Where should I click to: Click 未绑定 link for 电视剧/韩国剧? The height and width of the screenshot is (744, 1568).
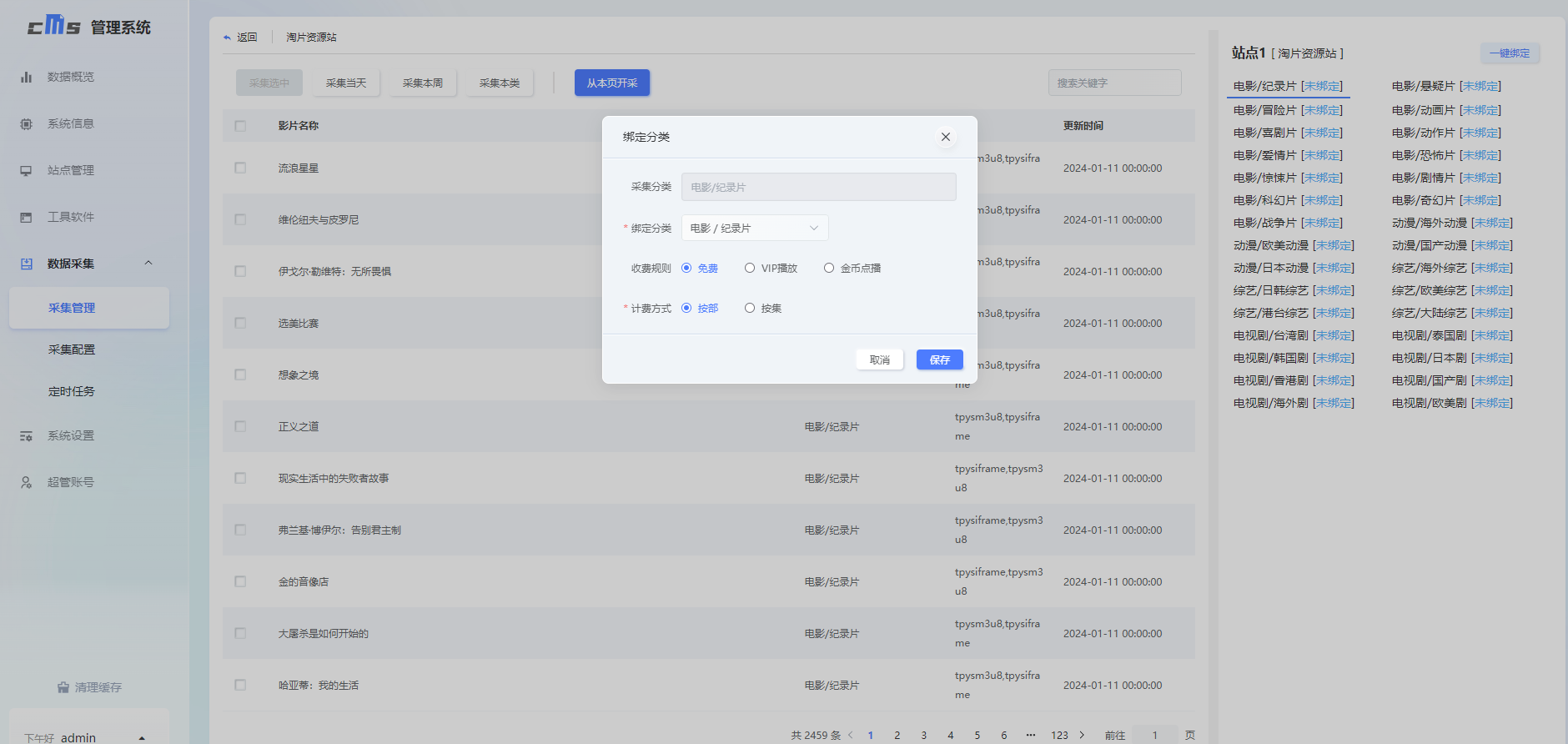(x=1334, y=358)
